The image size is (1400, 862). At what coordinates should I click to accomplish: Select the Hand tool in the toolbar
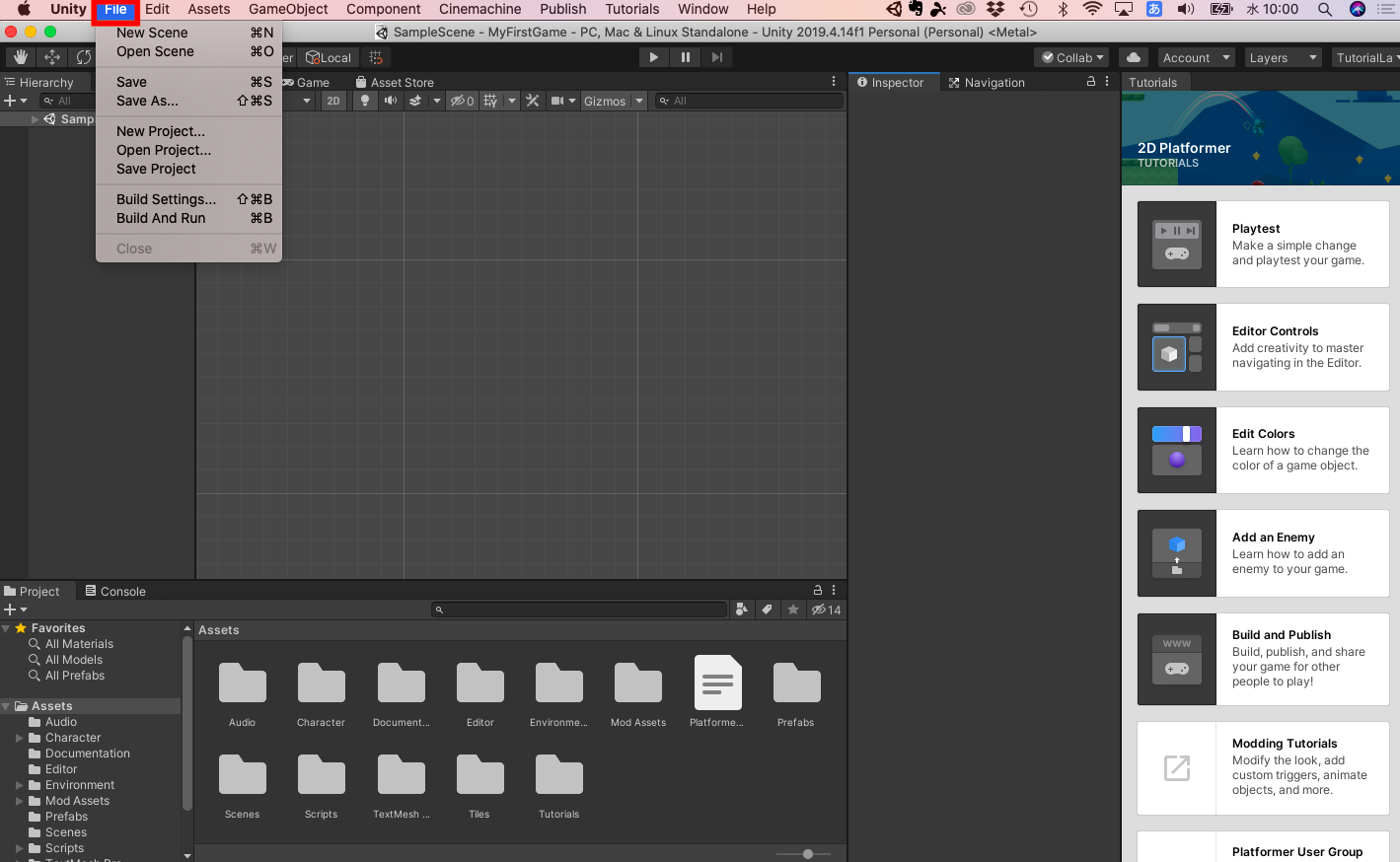click(20, 56)
